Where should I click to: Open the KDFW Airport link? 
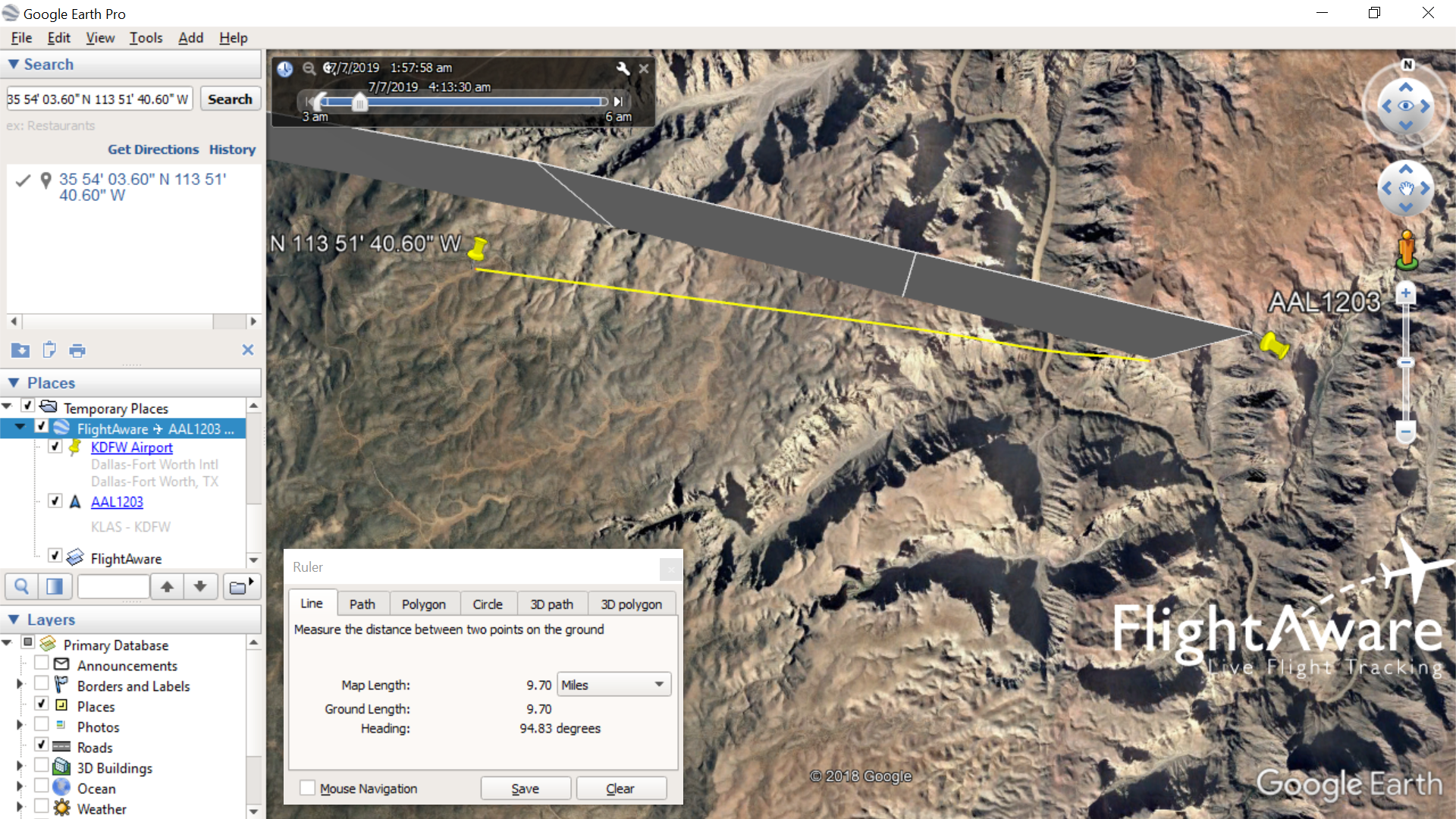click(x=132, y=447)
